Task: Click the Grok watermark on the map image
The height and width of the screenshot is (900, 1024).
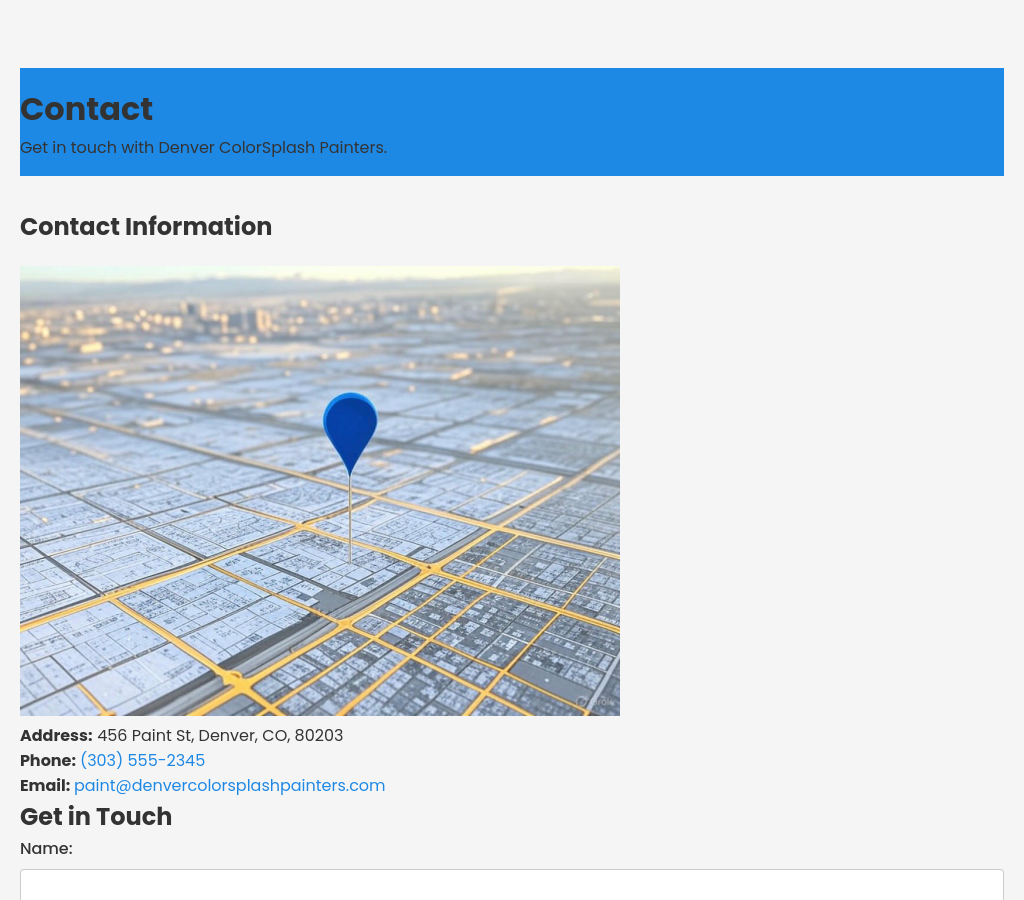Action: coord(594,702)
